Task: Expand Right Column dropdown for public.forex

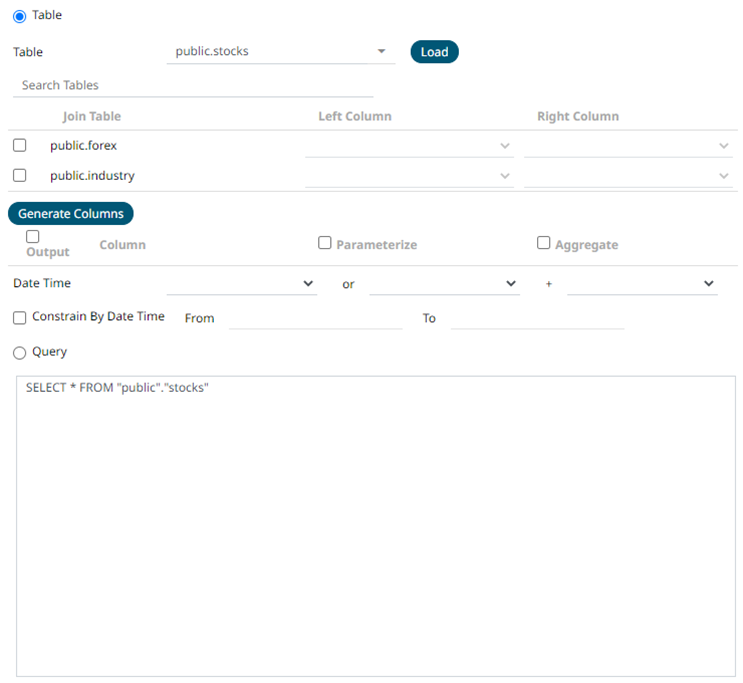Action: pos(628,146)
